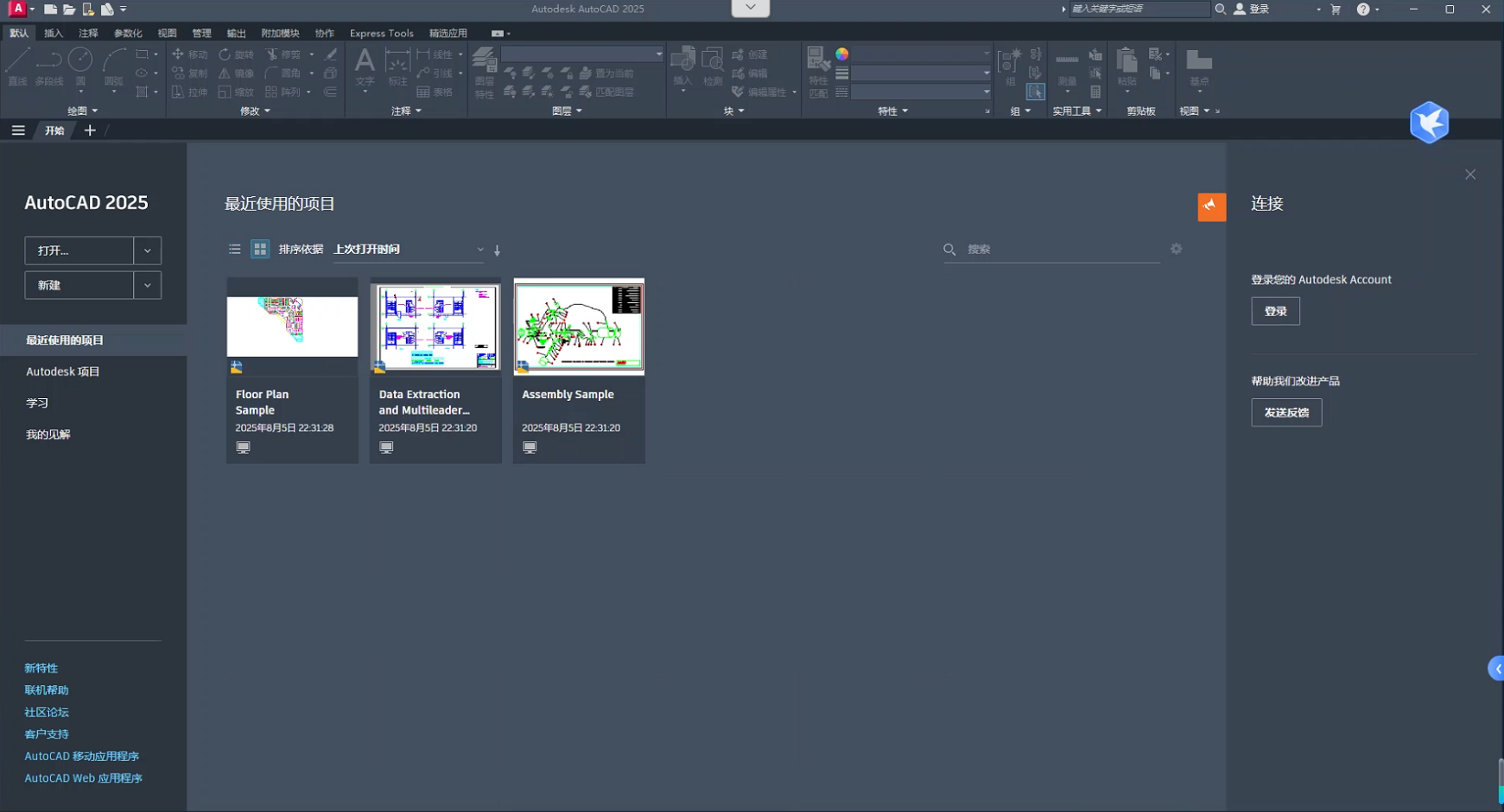The width and height of the screenshot is (1504, 812).
Task: Toggle the sort direction arrow
Action: (497, 251)
